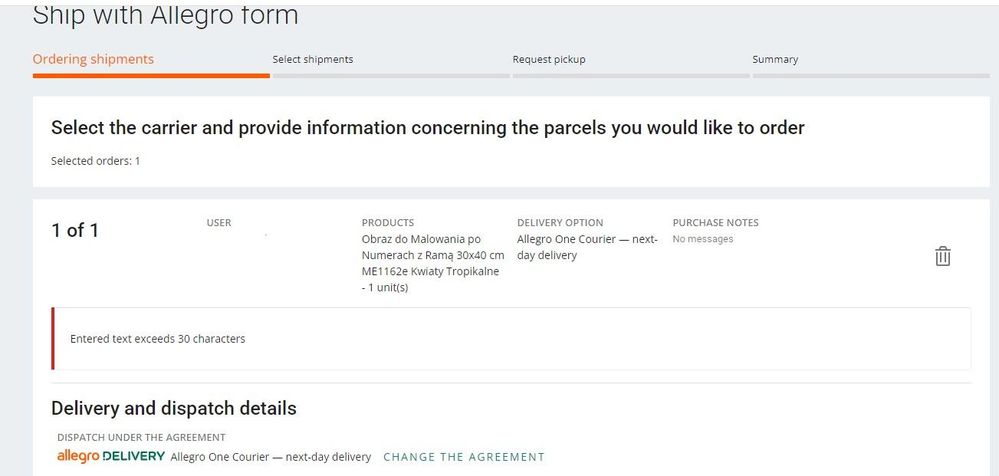Click the '1 of 1' order counter
The width and height of the screenshot is (999, 476).
point(75,230)
